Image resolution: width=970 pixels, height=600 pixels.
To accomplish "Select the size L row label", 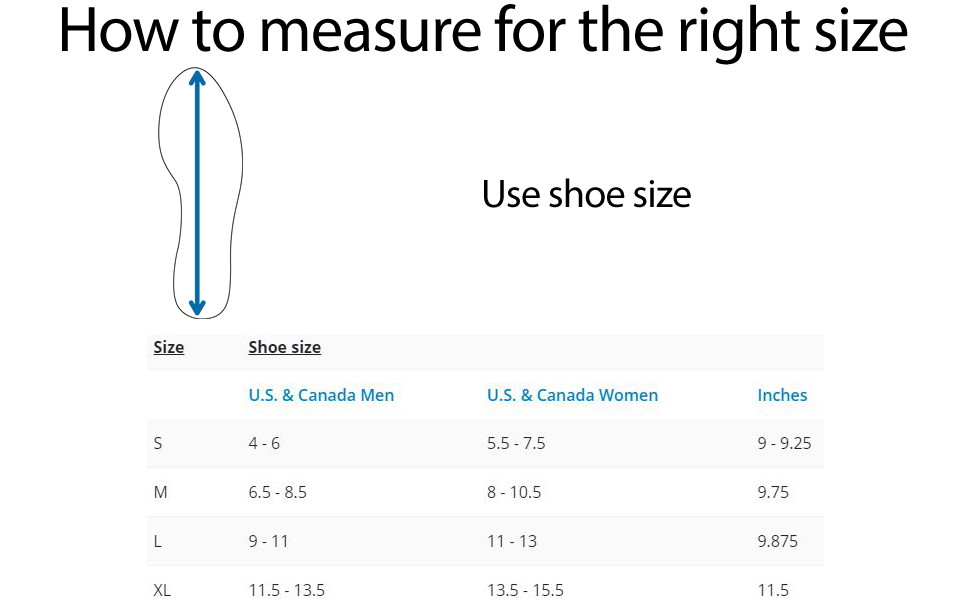I will tap(158, 541).
